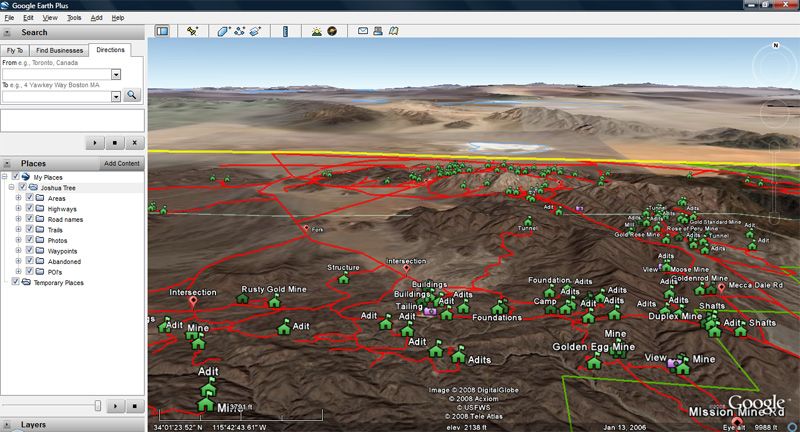Click the To address input field
This screenshot has height=432, width=800.
(x=56, y=96)
